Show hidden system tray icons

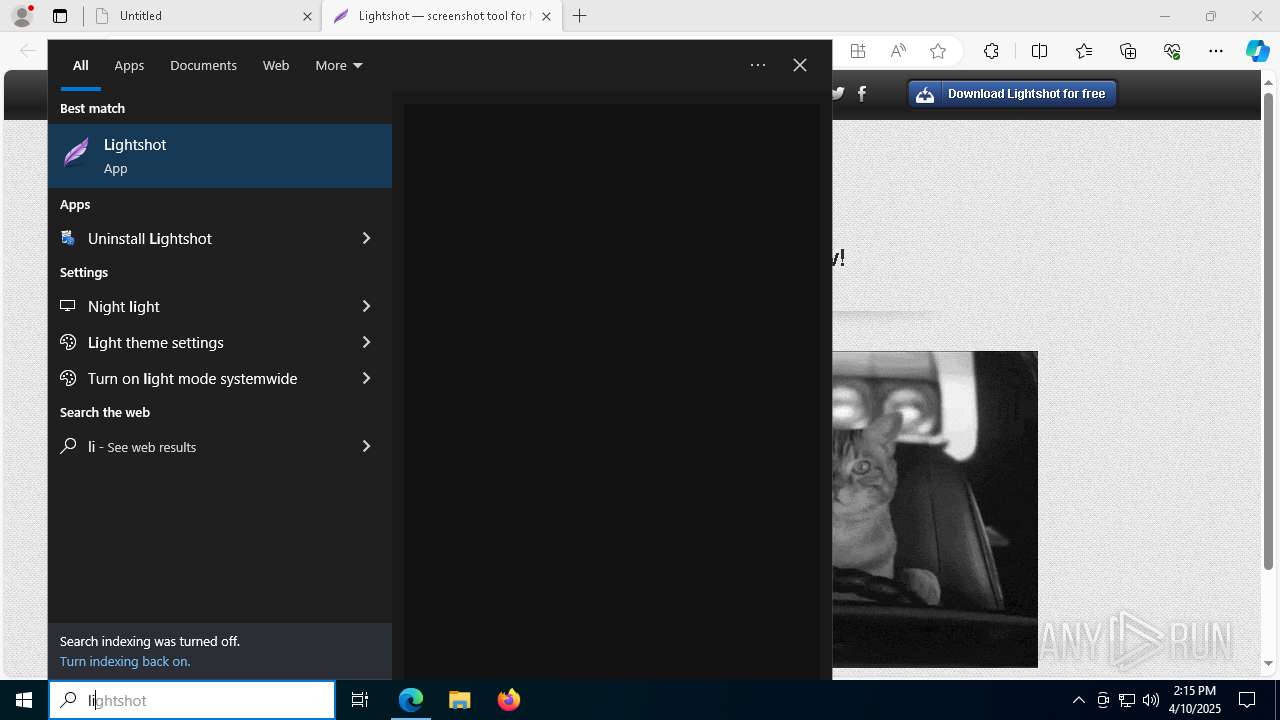coord(1078,700)
